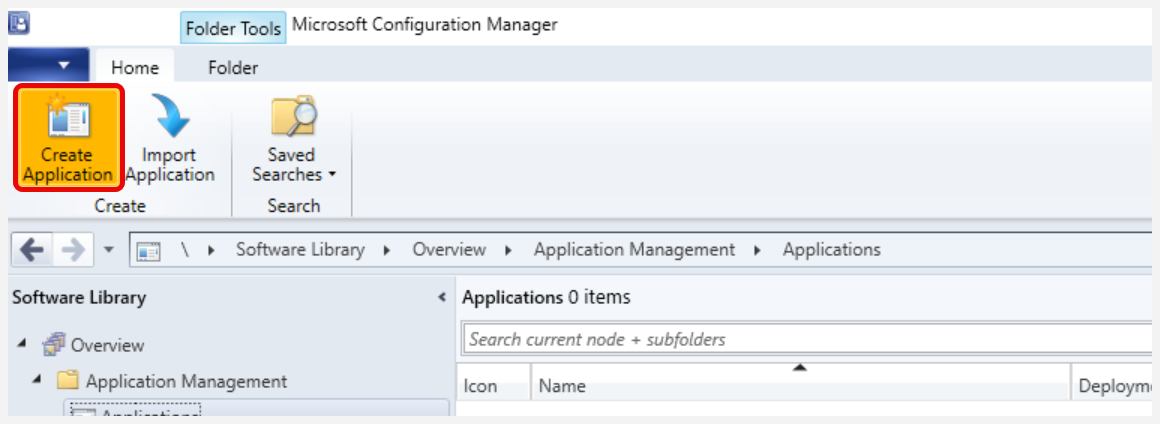1160x424 pixels.
Task: Go back with the left arrow button
Action: point(32,250)
